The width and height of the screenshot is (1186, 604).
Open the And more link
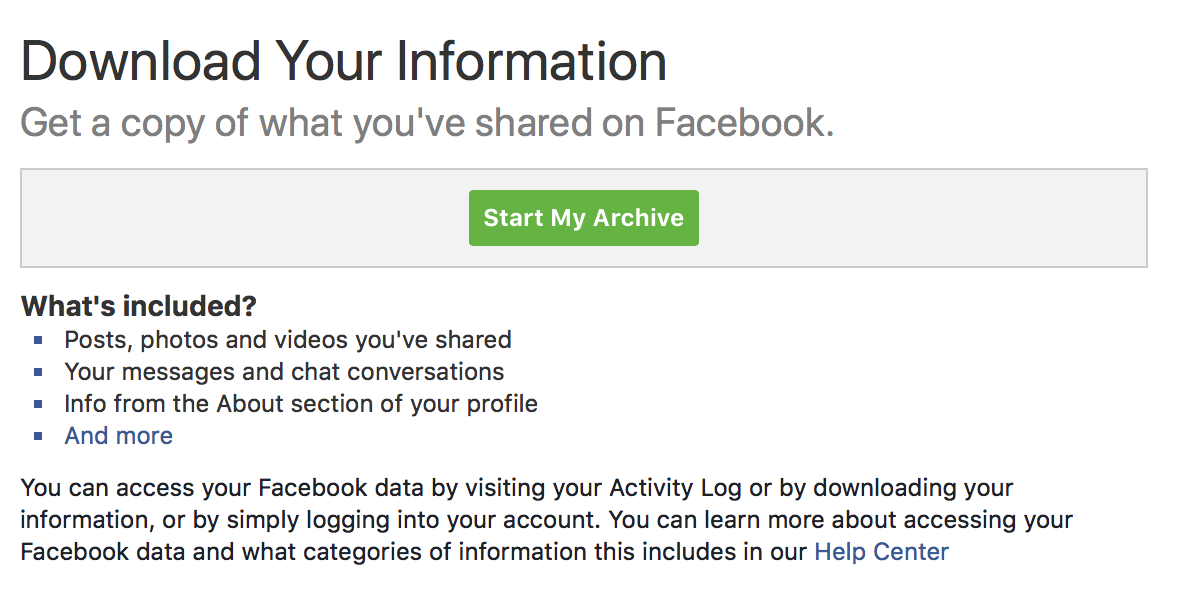118,436
